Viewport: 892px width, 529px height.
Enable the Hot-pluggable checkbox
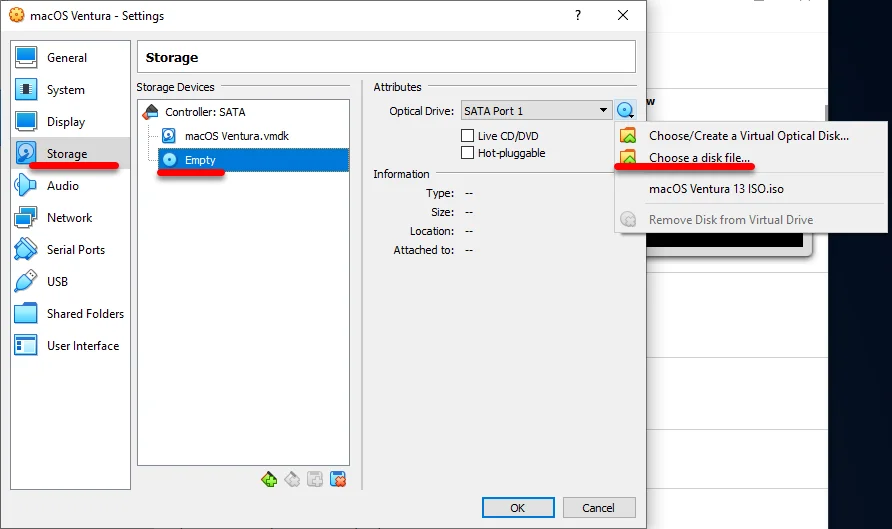pos(467,152)
